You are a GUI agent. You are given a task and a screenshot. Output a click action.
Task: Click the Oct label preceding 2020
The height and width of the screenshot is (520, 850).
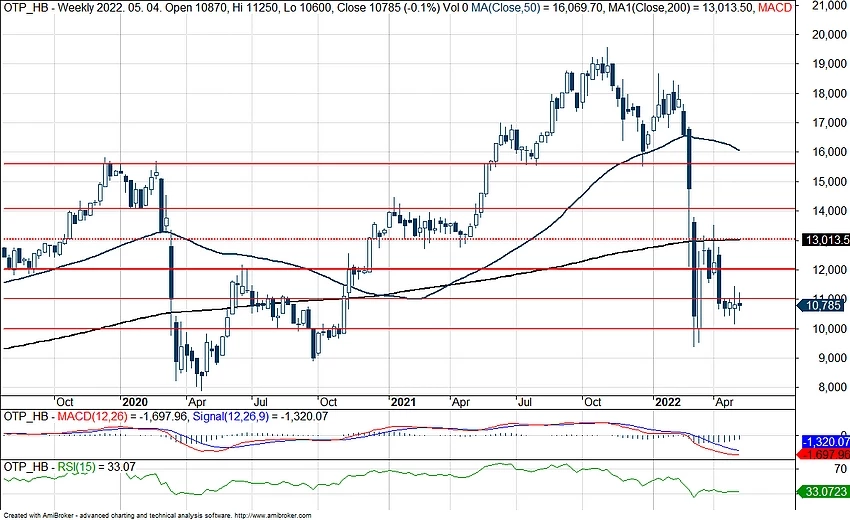coord(65,402)
